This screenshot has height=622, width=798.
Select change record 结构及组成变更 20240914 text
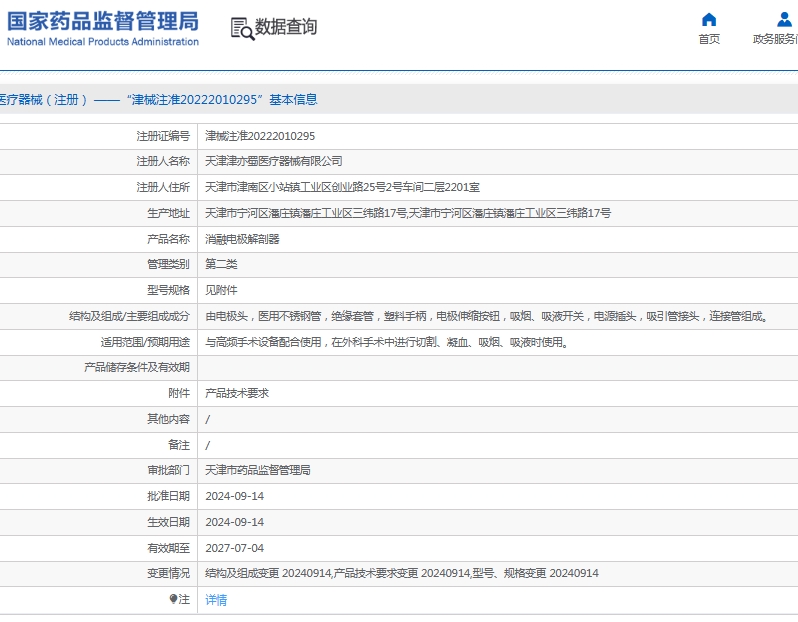pos(268,573)
